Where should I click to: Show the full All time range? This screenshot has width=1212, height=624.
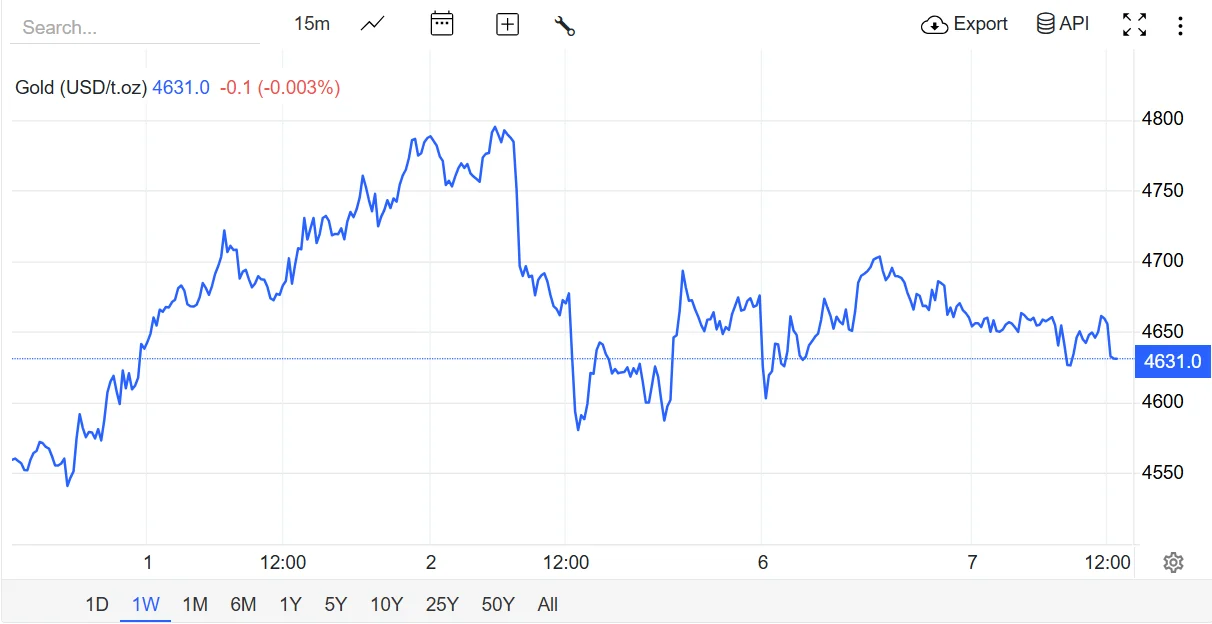click(547, 604)
